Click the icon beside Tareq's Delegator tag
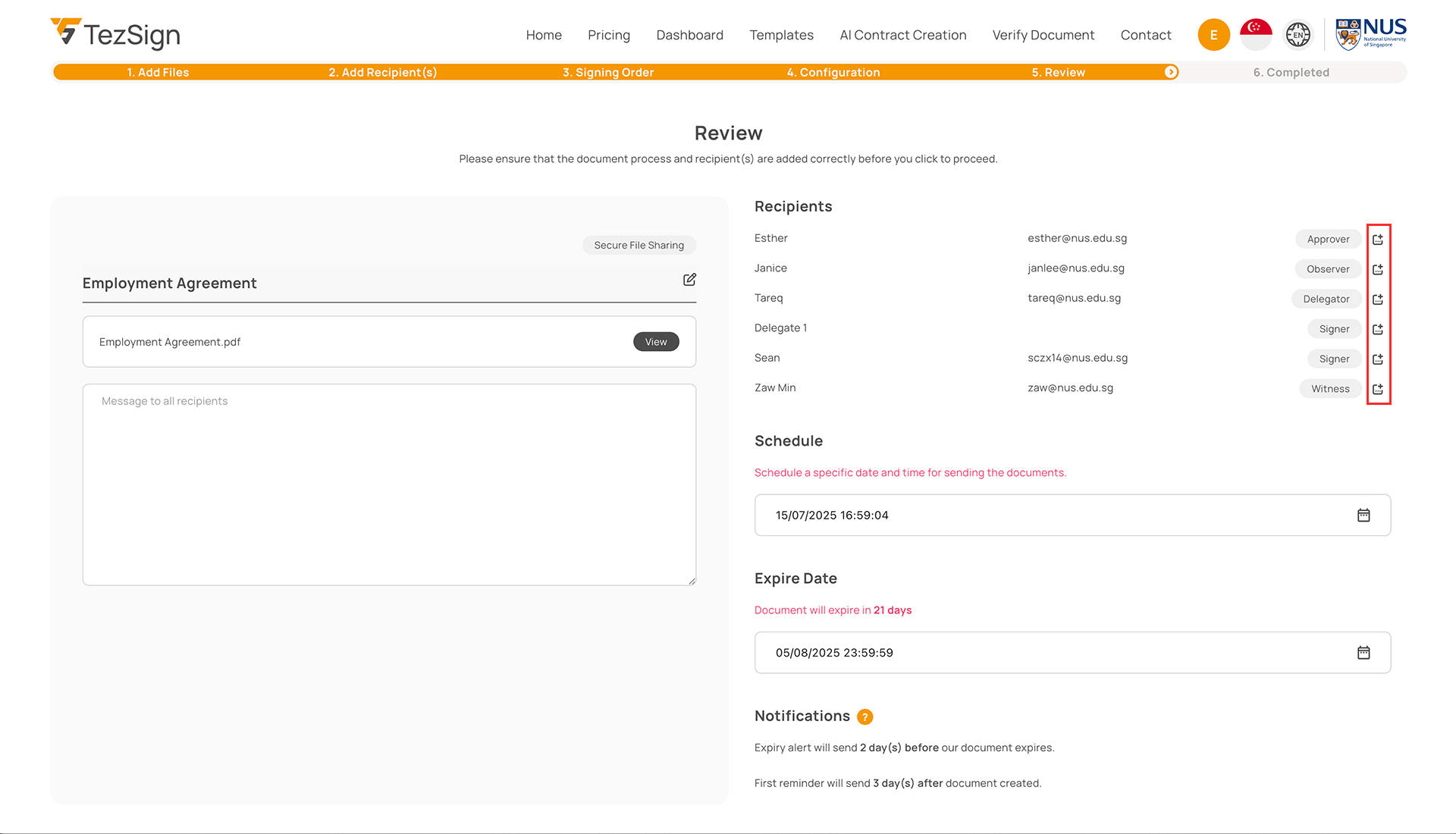The image size is (1456, 834). [x=1378, y=299]
